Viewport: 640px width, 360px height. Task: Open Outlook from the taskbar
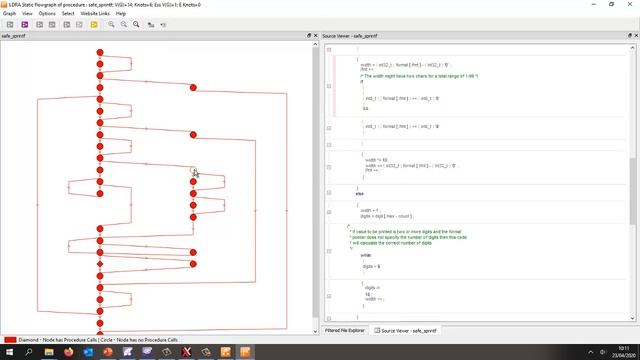click(x=88, y=352)
